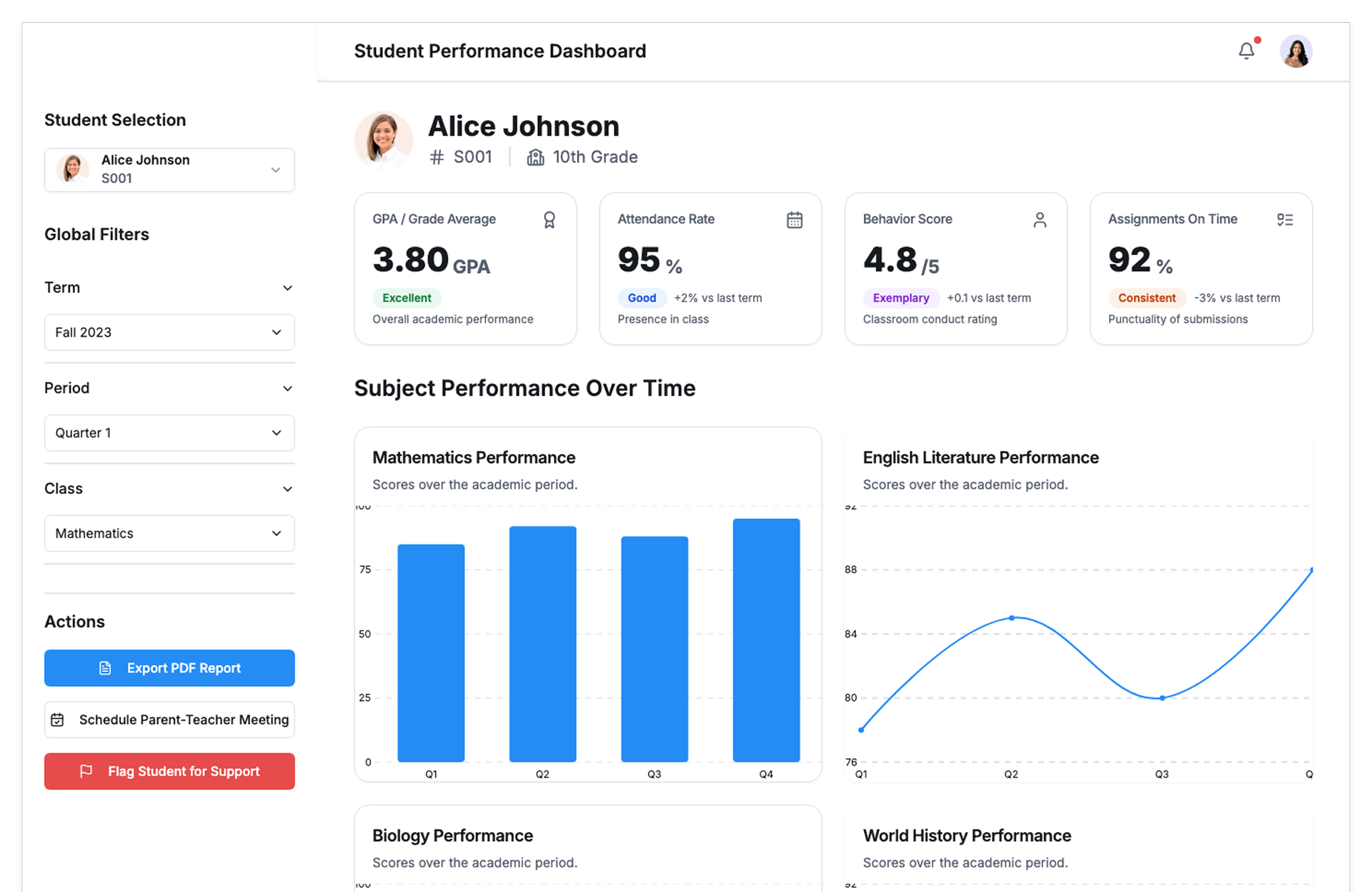Collapse the Class filter section
The height and width of the screenshot is (892, 1372).
click(x=287, y=489)
